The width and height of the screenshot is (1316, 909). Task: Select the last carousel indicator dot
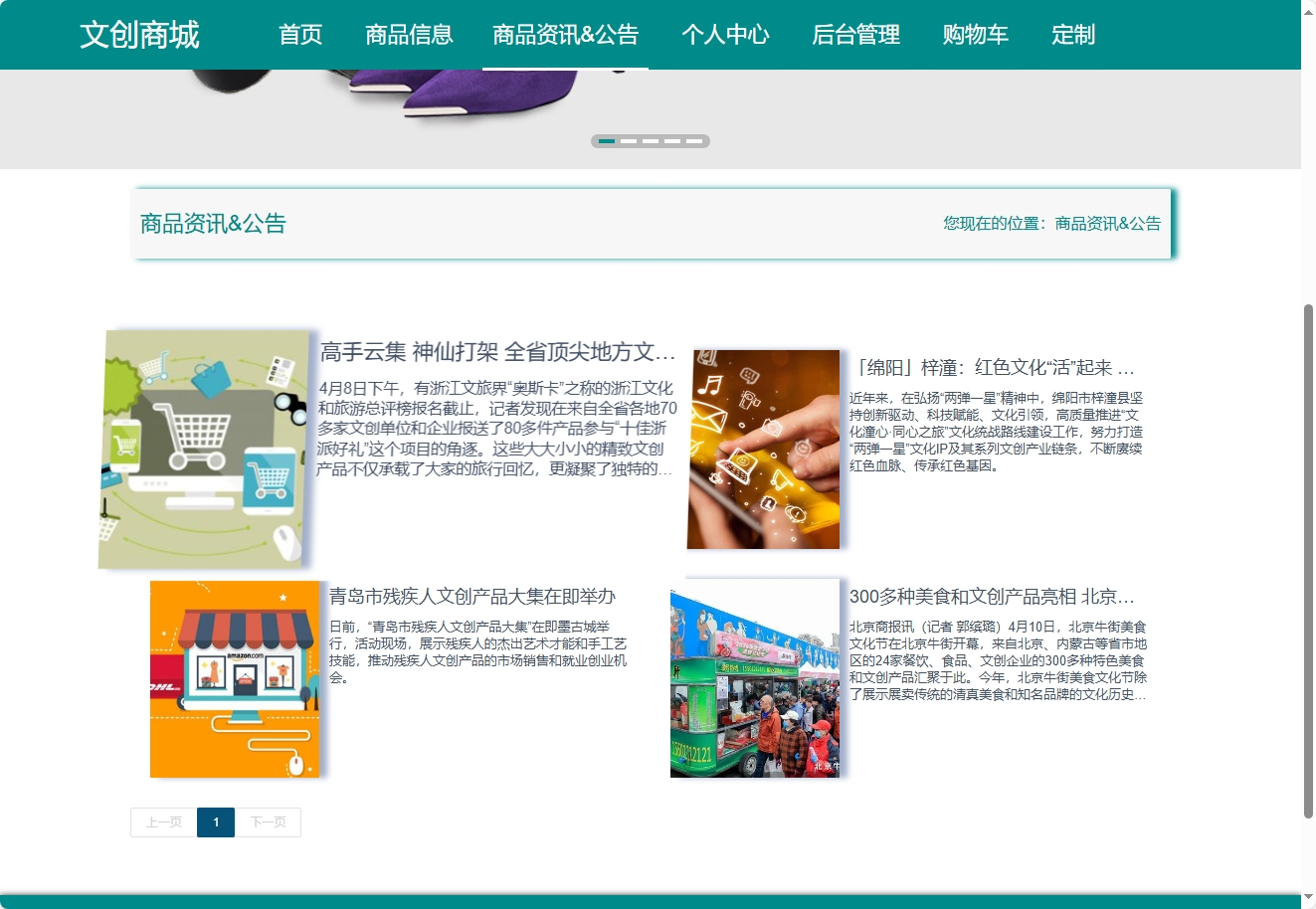click(x=691, y=141)
